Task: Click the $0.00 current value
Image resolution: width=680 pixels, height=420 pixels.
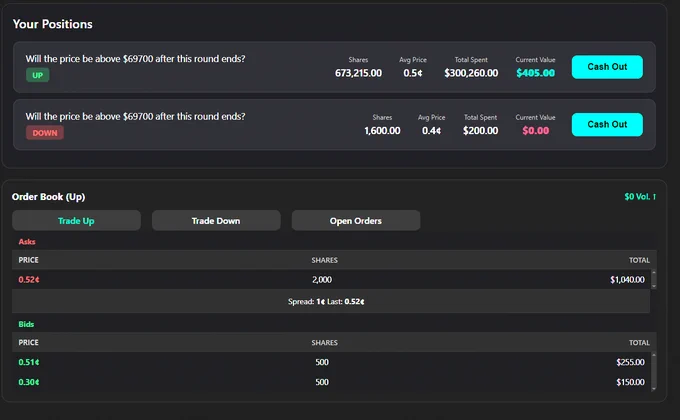Action: pyautogui.click(x=536, y=131)
